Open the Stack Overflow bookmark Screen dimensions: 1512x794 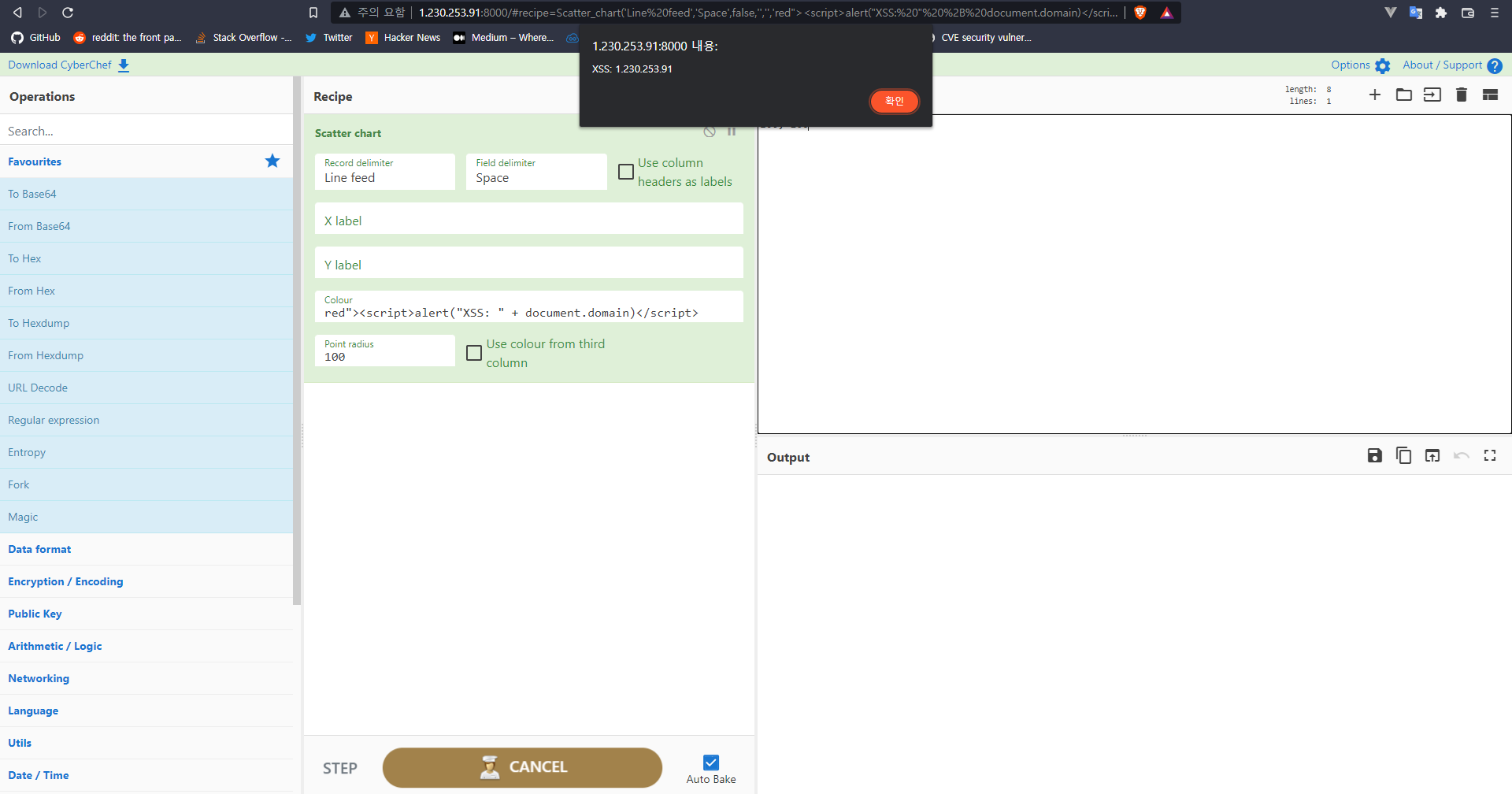tap(243, 37)
